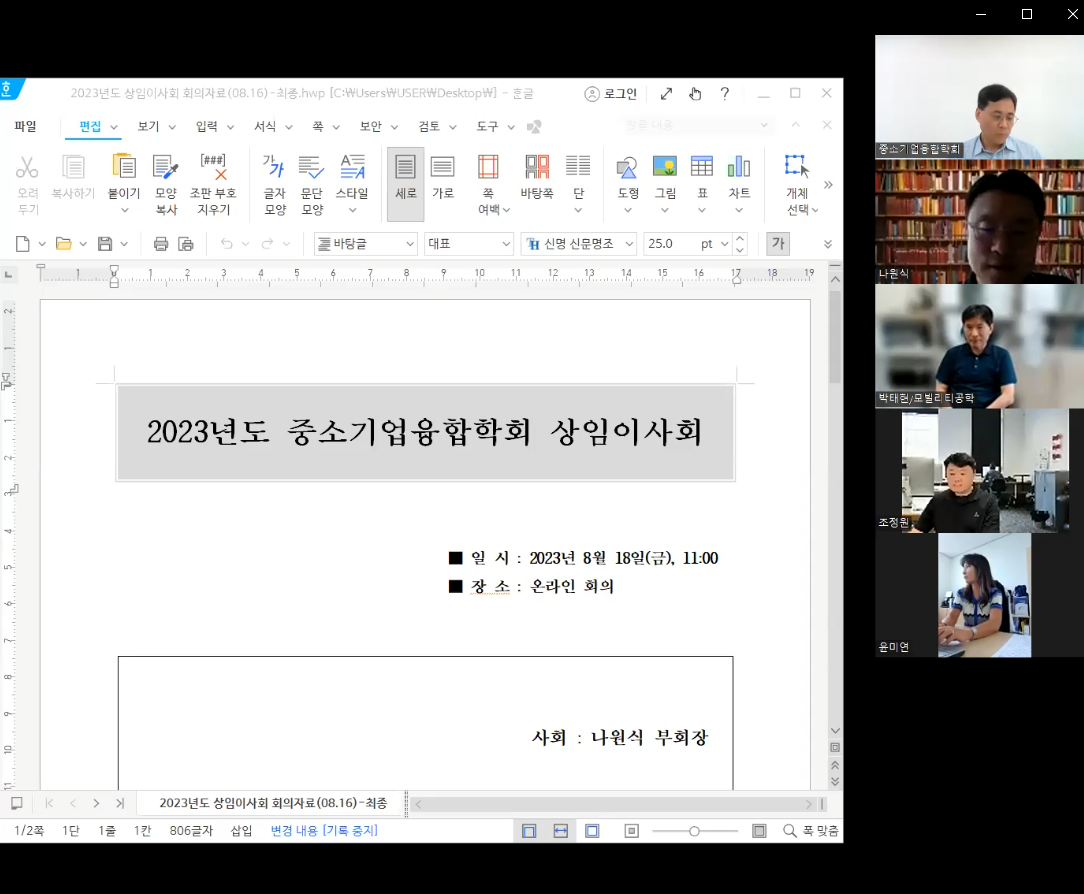Click the Master Page (바탕쪽) icon
Screen dimensions: 1084x894
[x=537, y=167]
